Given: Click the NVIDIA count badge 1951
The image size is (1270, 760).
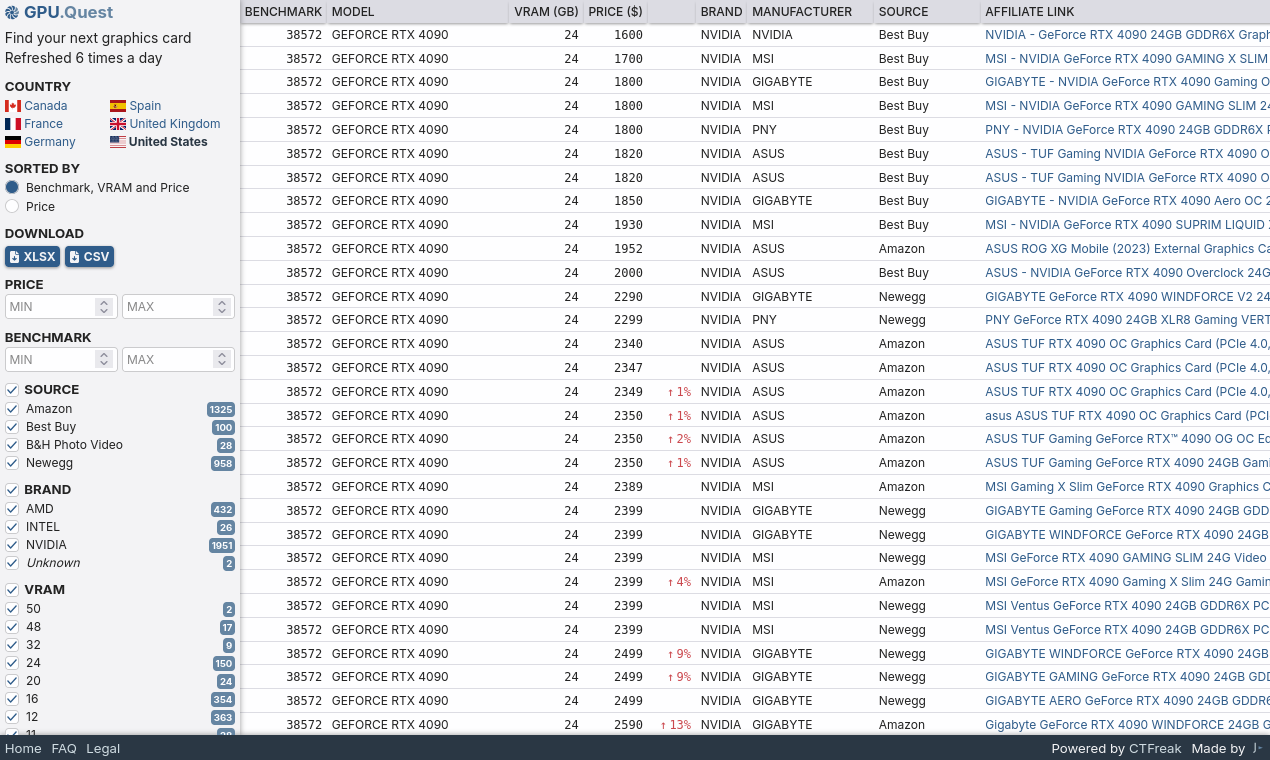Looking at the screenshot, I should pyautogui.click(x=222, y=546).
